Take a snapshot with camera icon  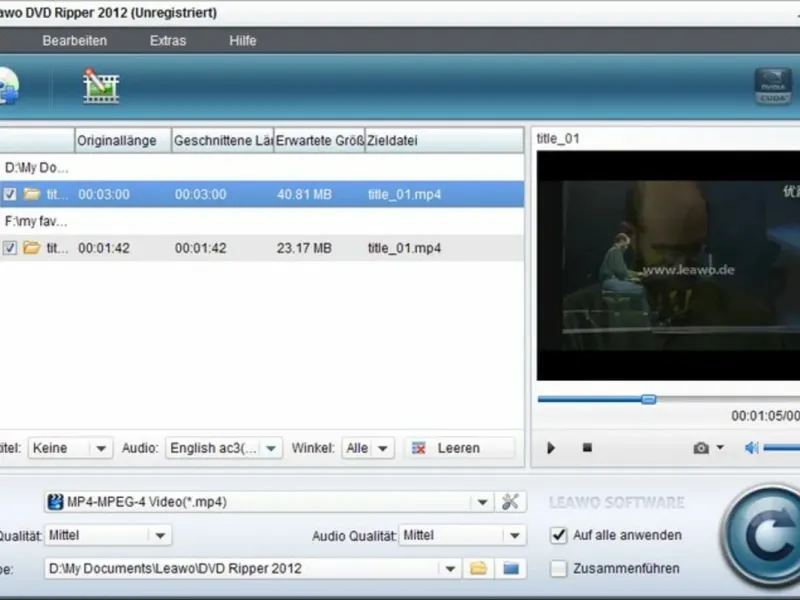pos(701,448)
